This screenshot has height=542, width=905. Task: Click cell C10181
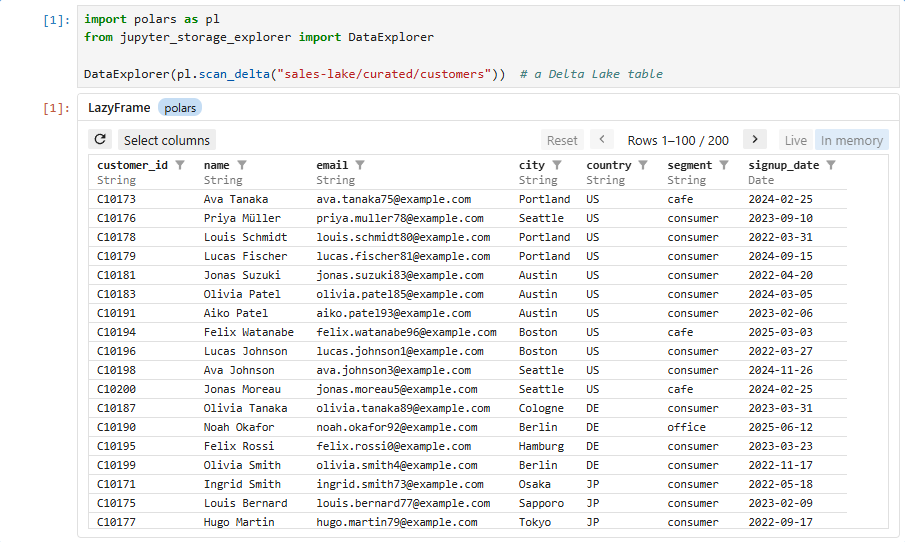(116, 275)
